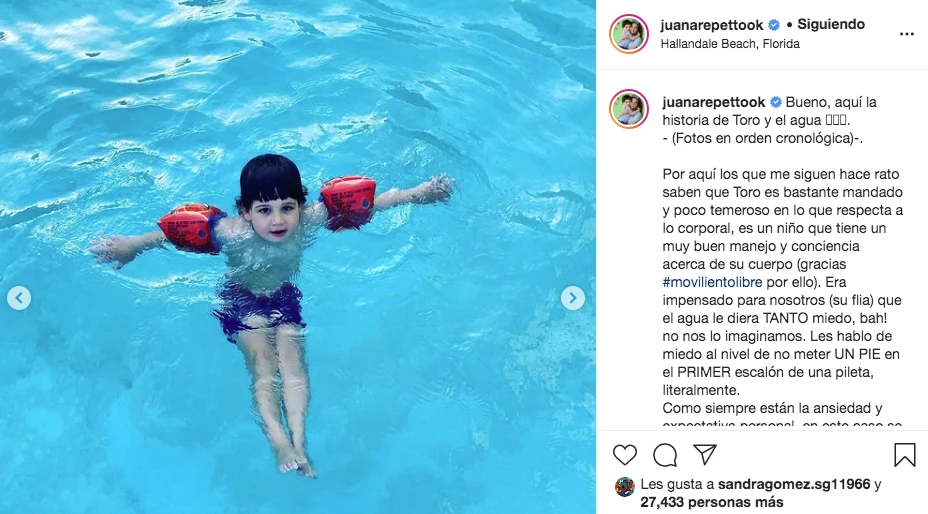Share the post with the paper plane icon
Viewport: 928px width, 514px height.
click(705, 454)
